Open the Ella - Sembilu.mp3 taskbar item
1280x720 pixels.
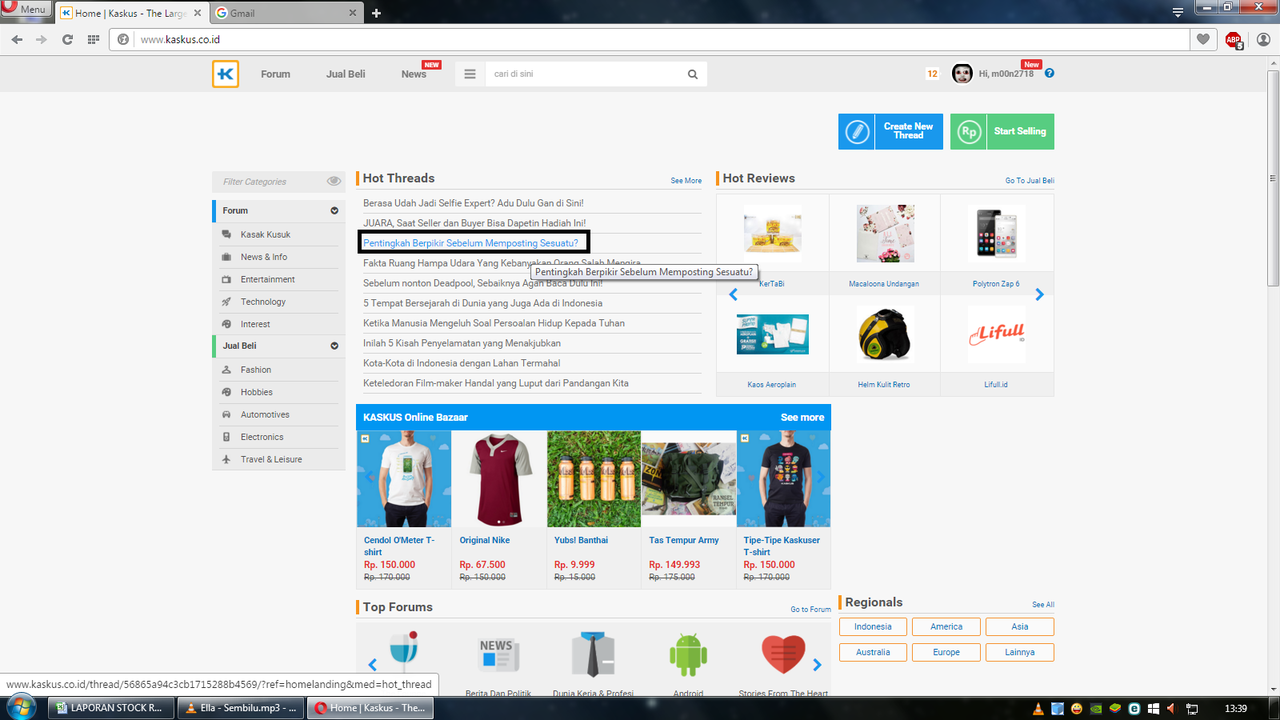241,708
